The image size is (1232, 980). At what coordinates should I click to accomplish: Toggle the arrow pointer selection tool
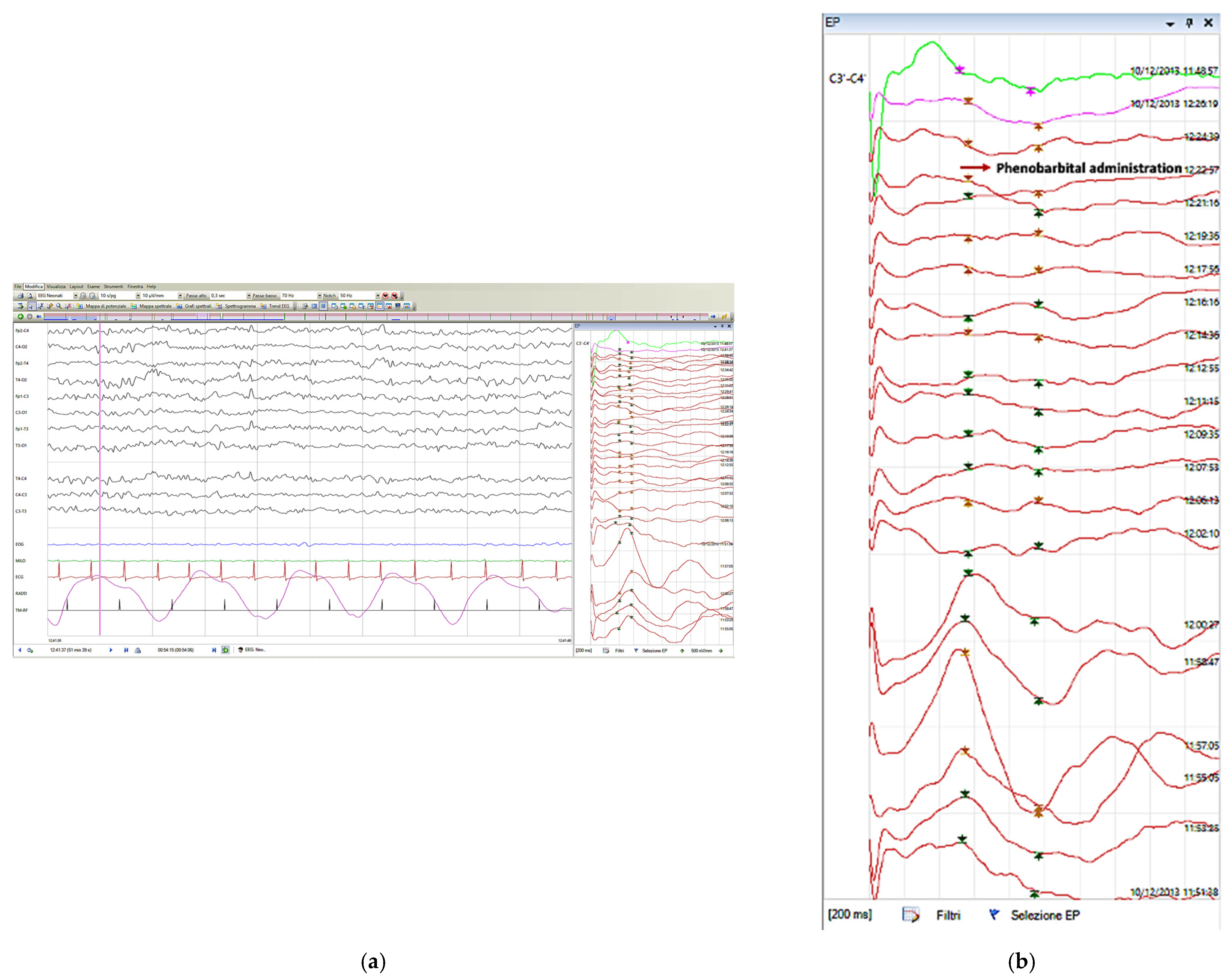pos(32,306)
